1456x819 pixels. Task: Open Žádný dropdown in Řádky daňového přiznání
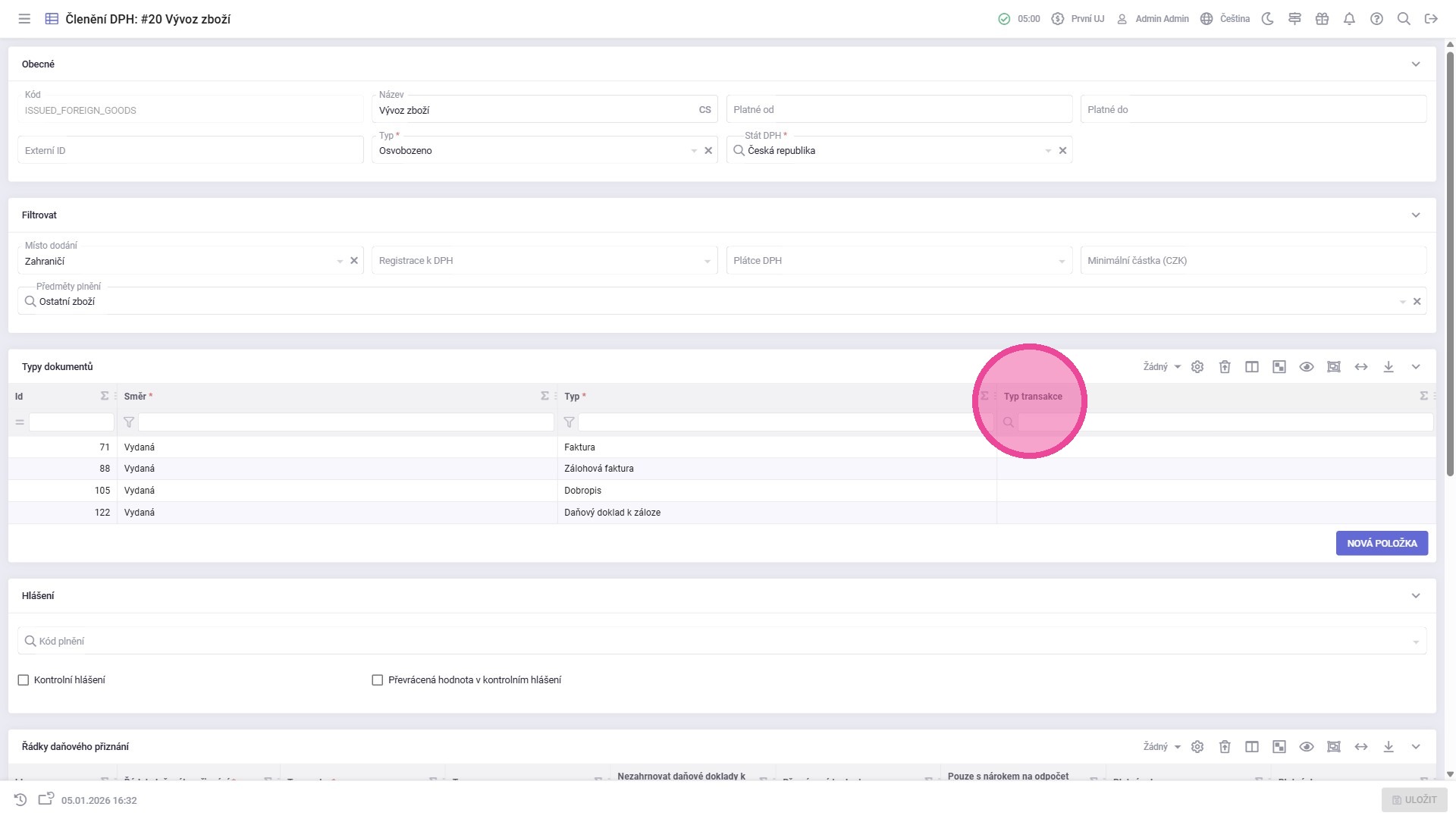1162,747
